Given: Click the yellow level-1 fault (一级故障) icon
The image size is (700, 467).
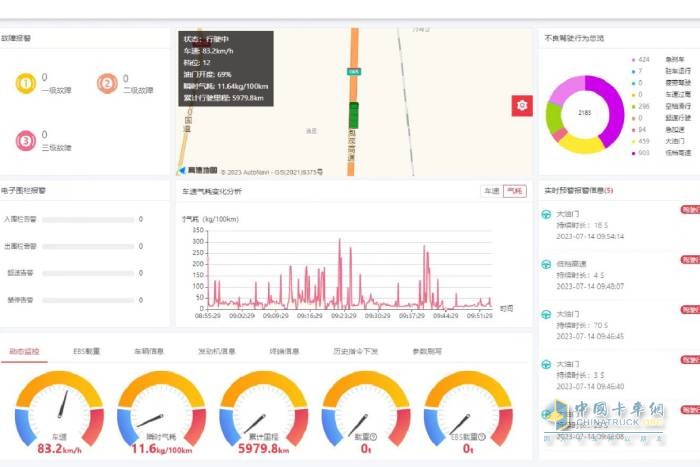Looking at the screenshot, I should [25, 83].
